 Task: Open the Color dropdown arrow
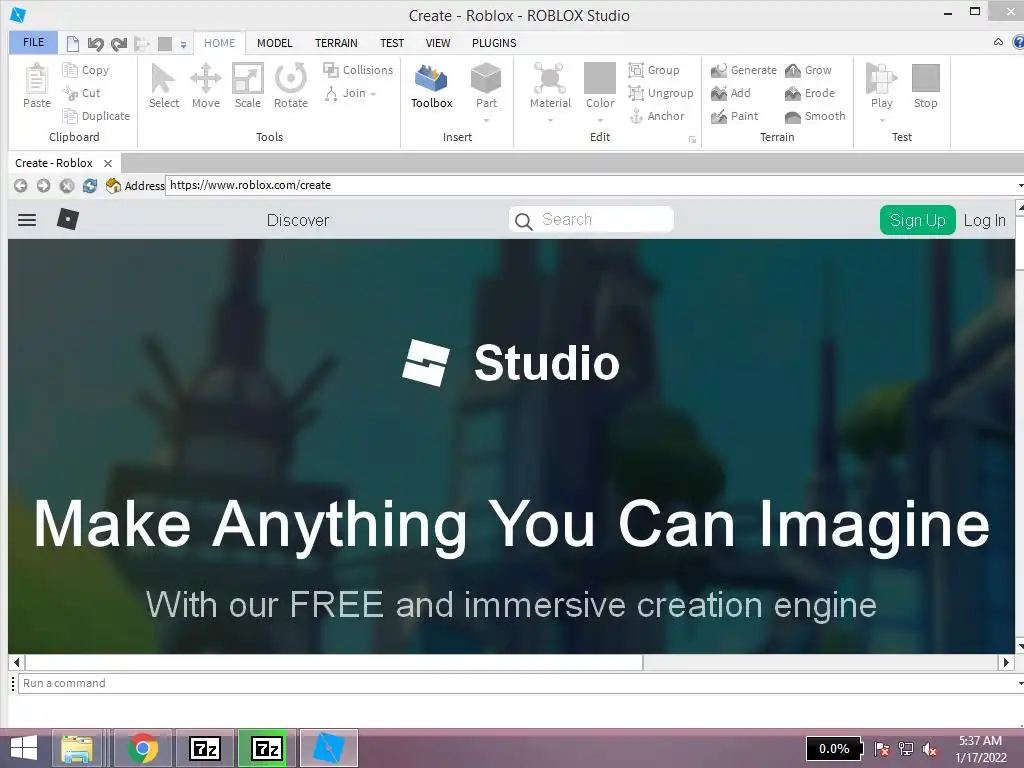pos(600,120)
